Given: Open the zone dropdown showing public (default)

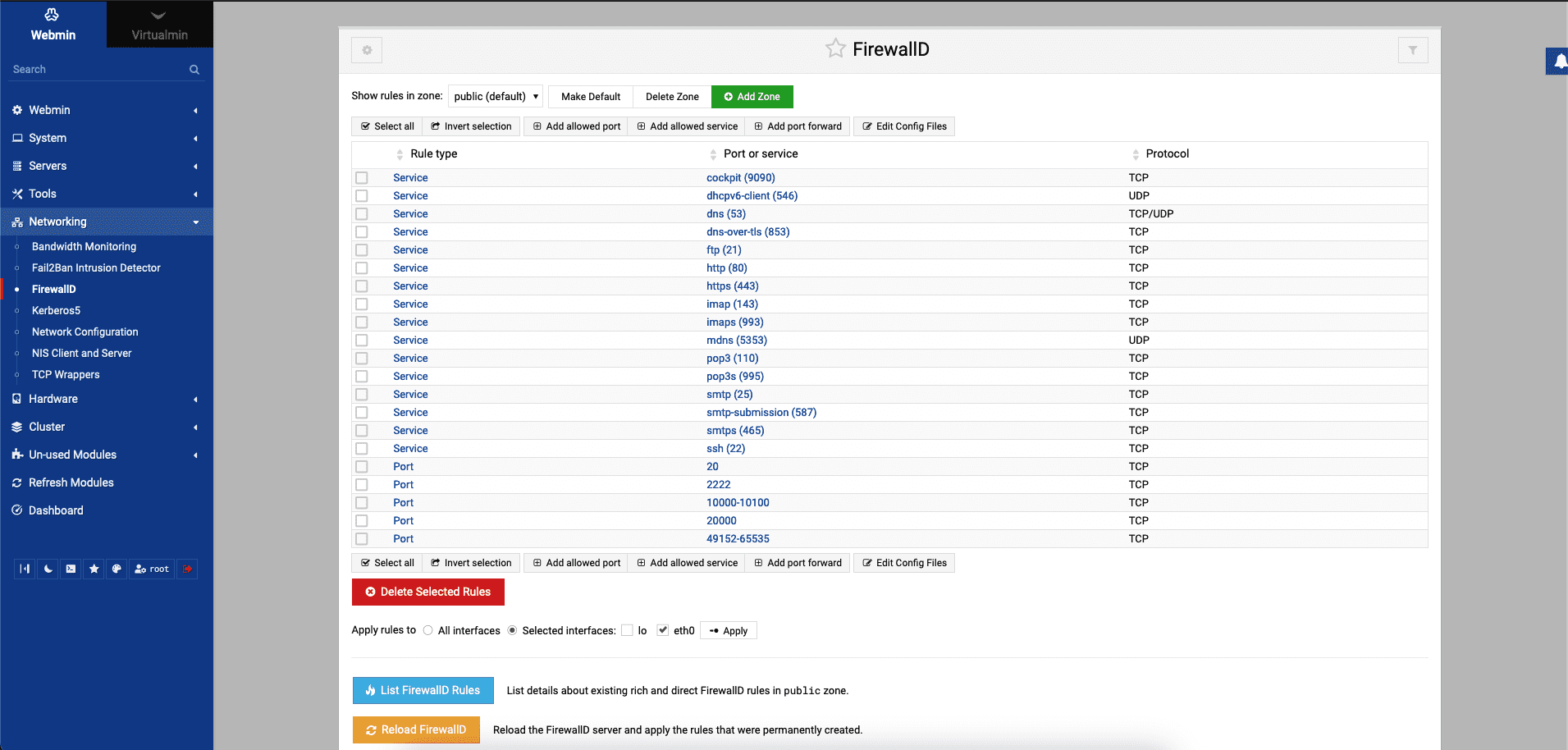Looking at the screenshot, I should click(496, 96).
